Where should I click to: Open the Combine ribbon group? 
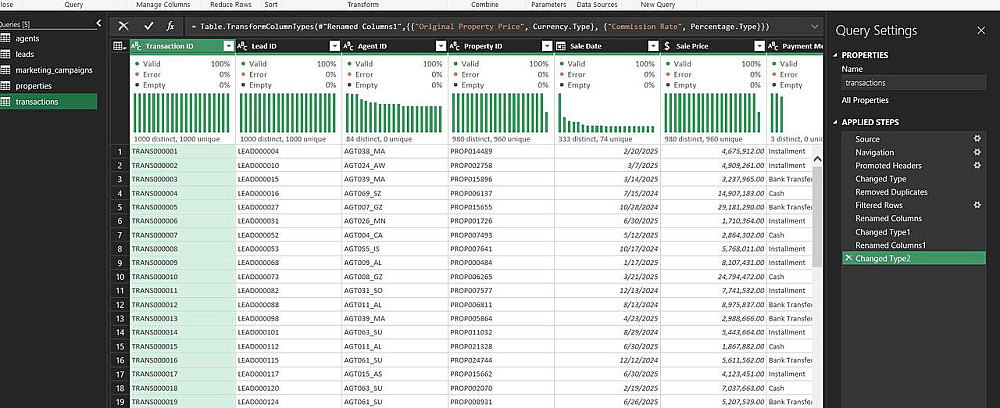(x=485, y=4)
